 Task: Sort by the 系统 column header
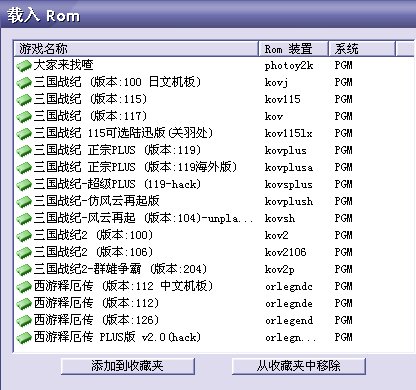pos(362,49)
